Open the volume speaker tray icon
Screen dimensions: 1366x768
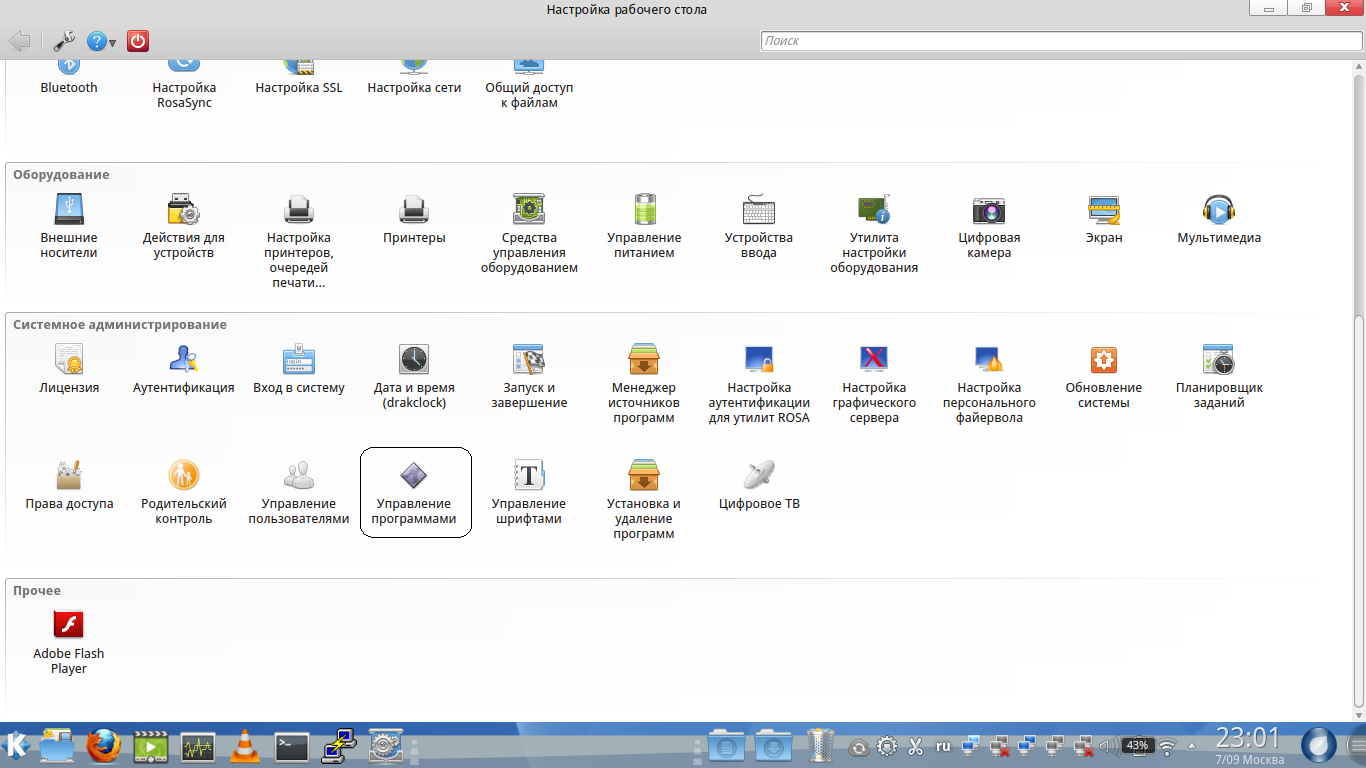tap(1107, 746)
